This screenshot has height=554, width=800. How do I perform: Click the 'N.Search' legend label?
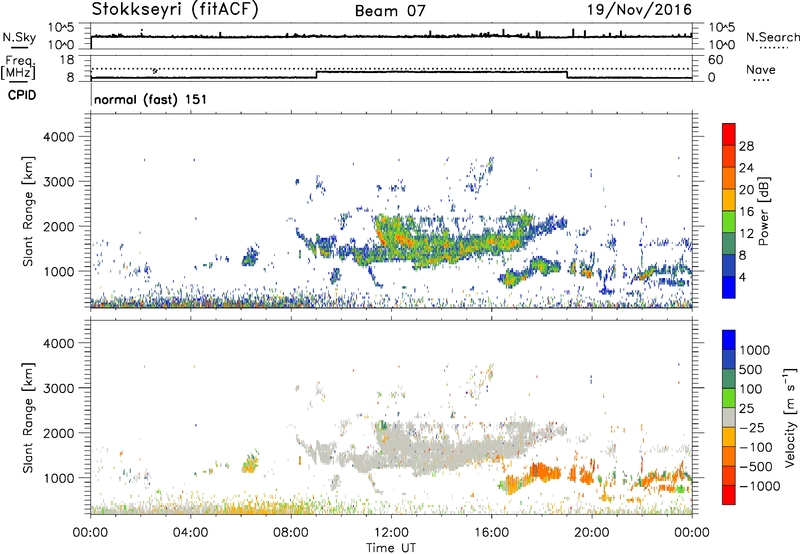point(772,37)
